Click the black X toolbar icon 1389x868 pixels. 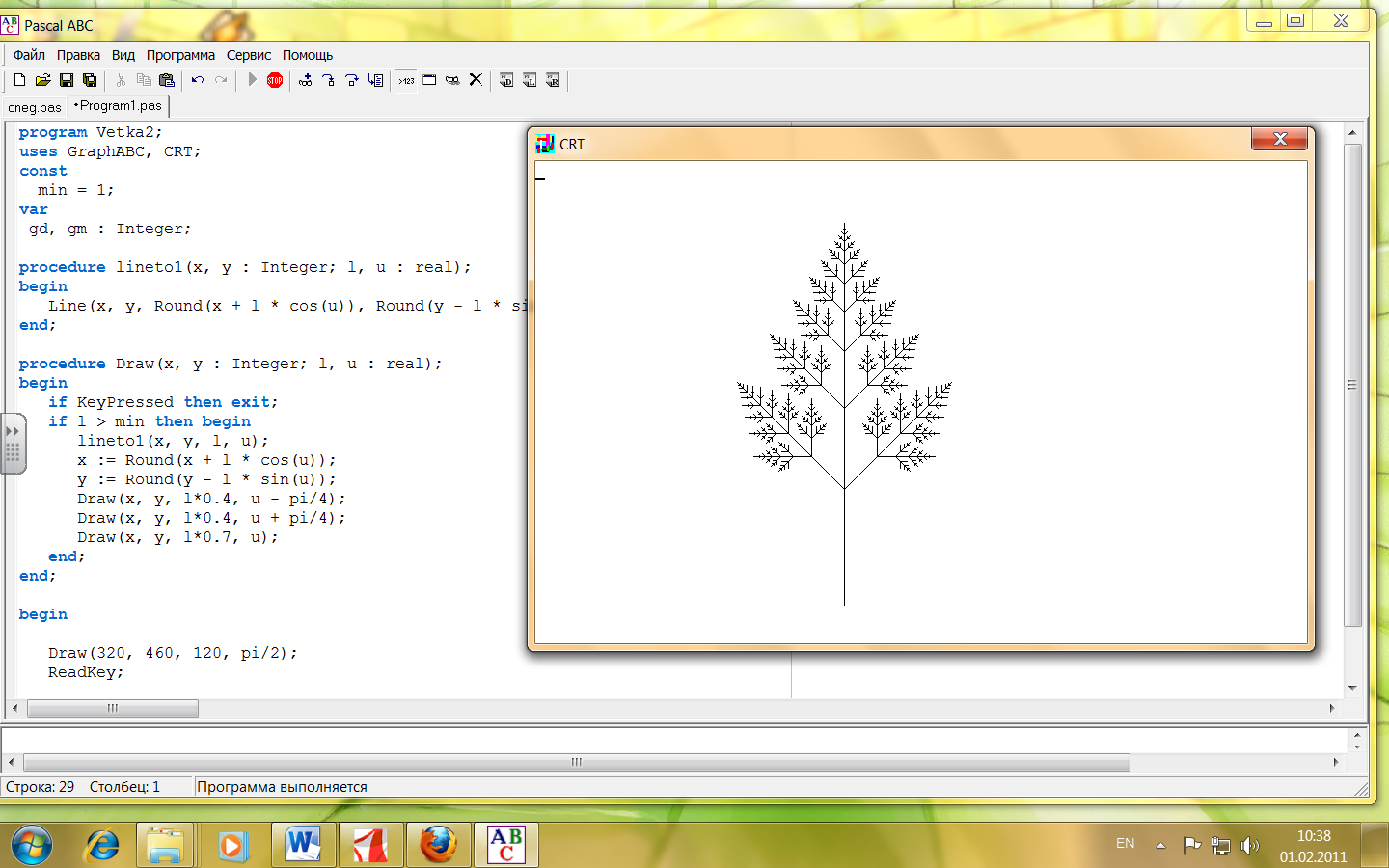[x=476, y=80]
